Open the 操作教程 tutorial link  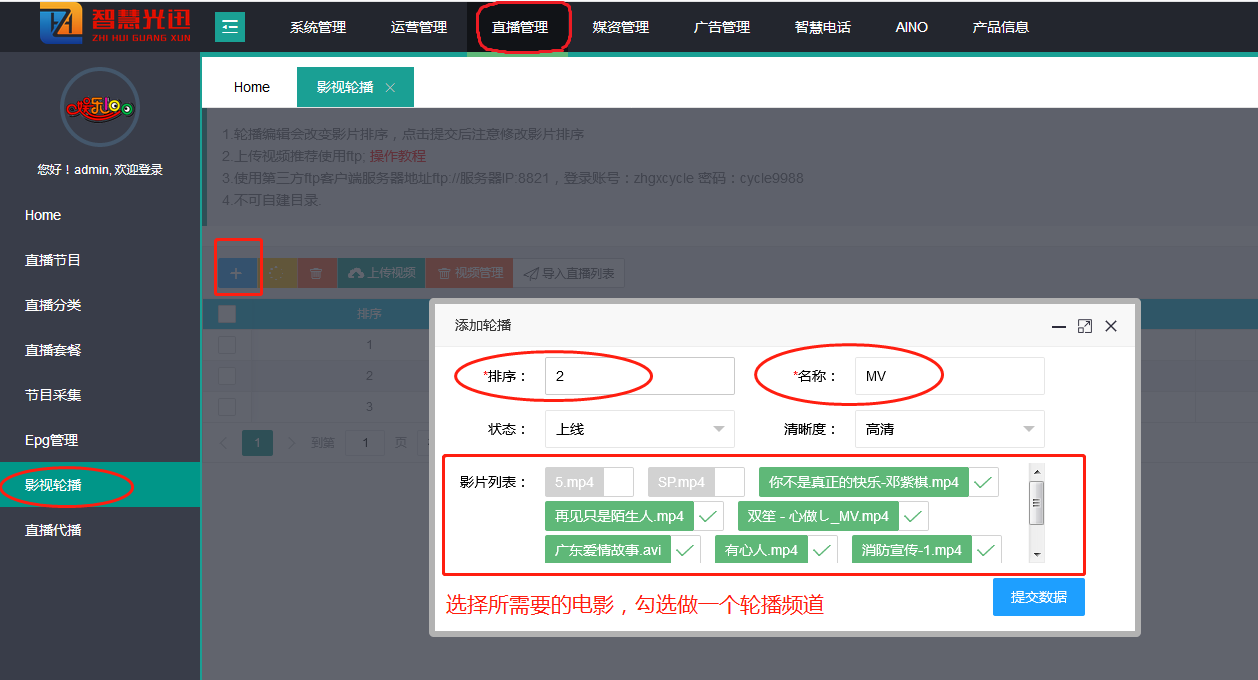tap(398, 156)
